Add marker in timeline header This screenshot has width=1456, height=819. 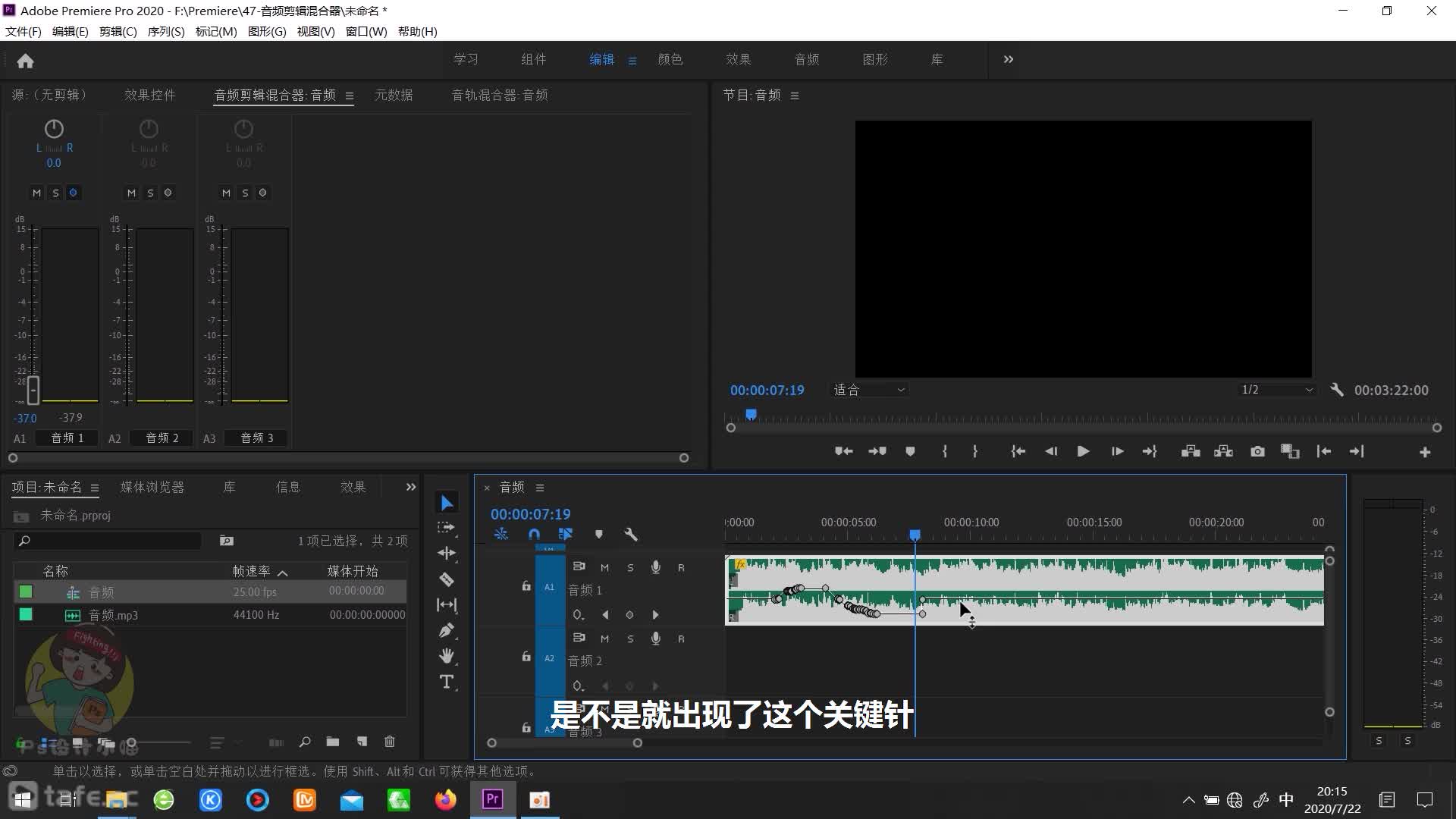[599, 535]
